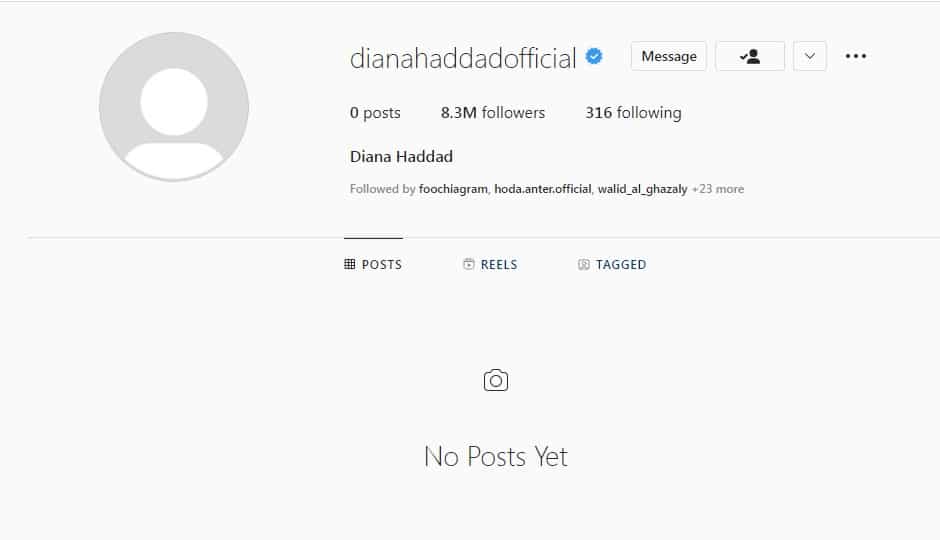
Task: Click the Message button
Action: tap(669, 56)
